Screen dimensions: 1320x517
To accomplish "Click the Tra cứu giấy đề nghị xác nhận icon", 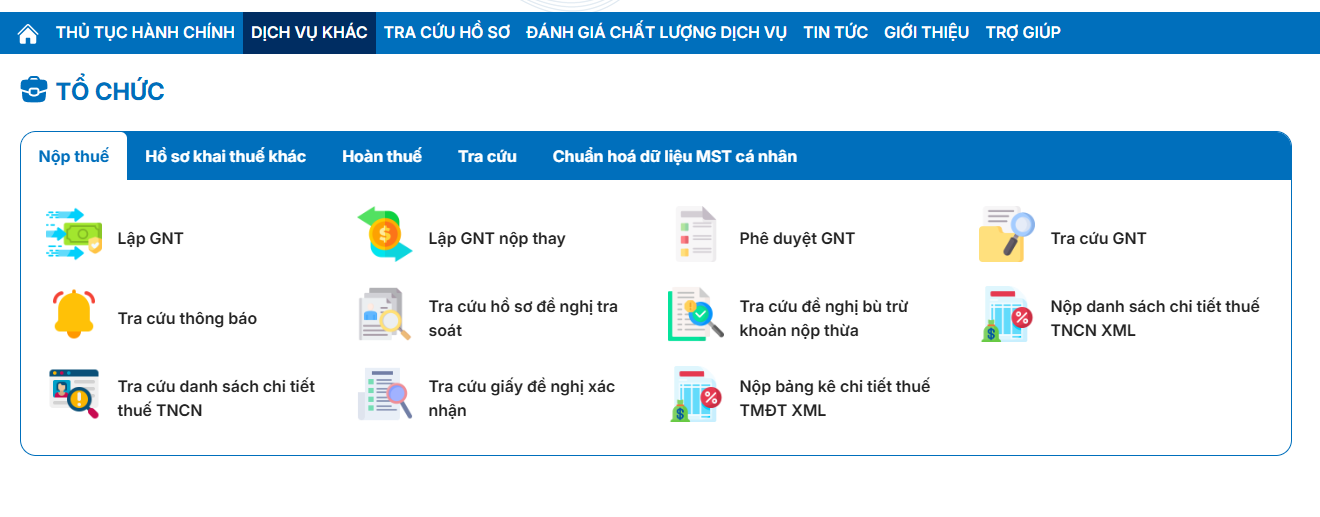I will click(x=385, y=395).
